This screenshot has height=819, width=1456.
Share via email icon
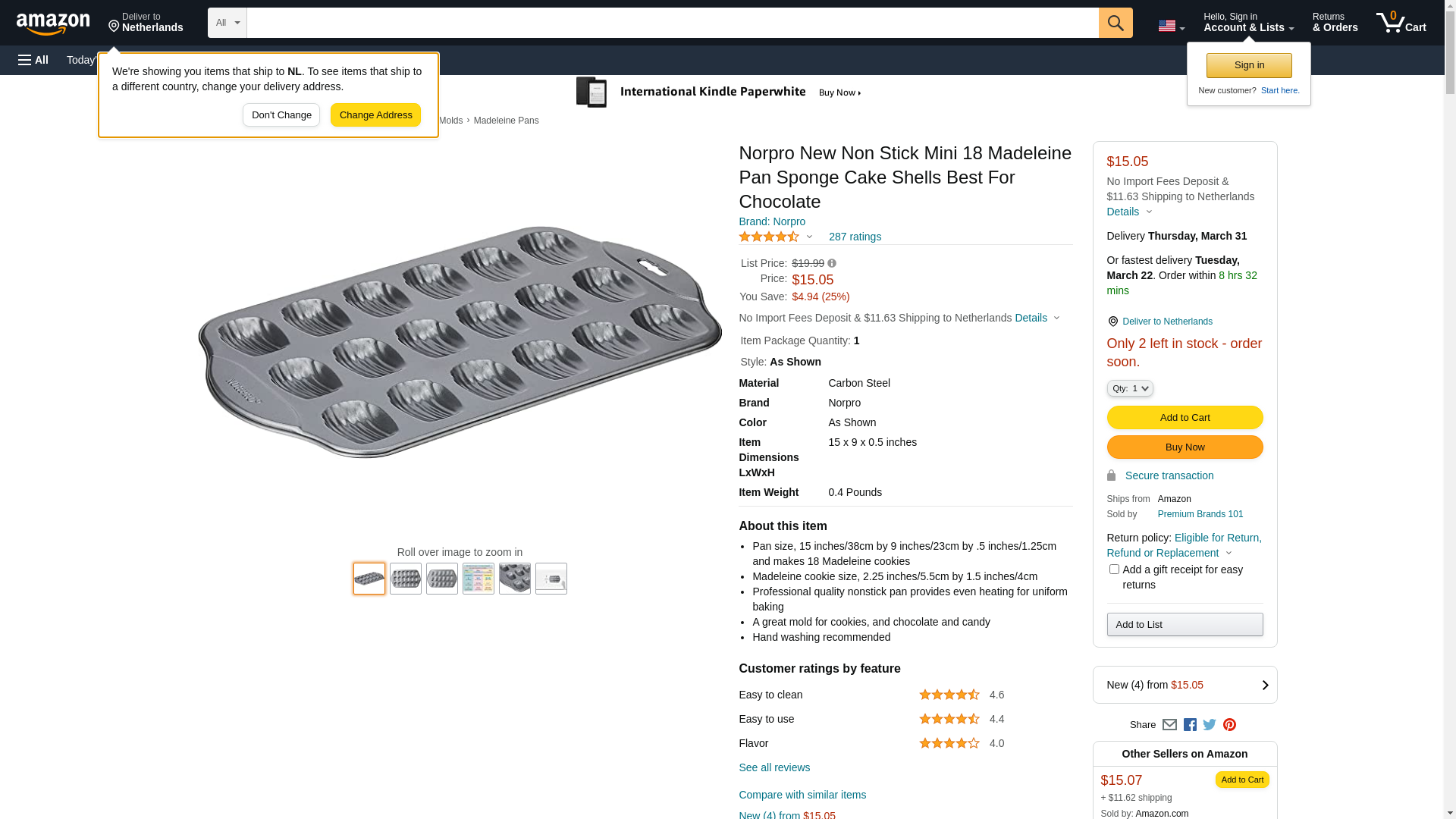tap(1169, 725)
